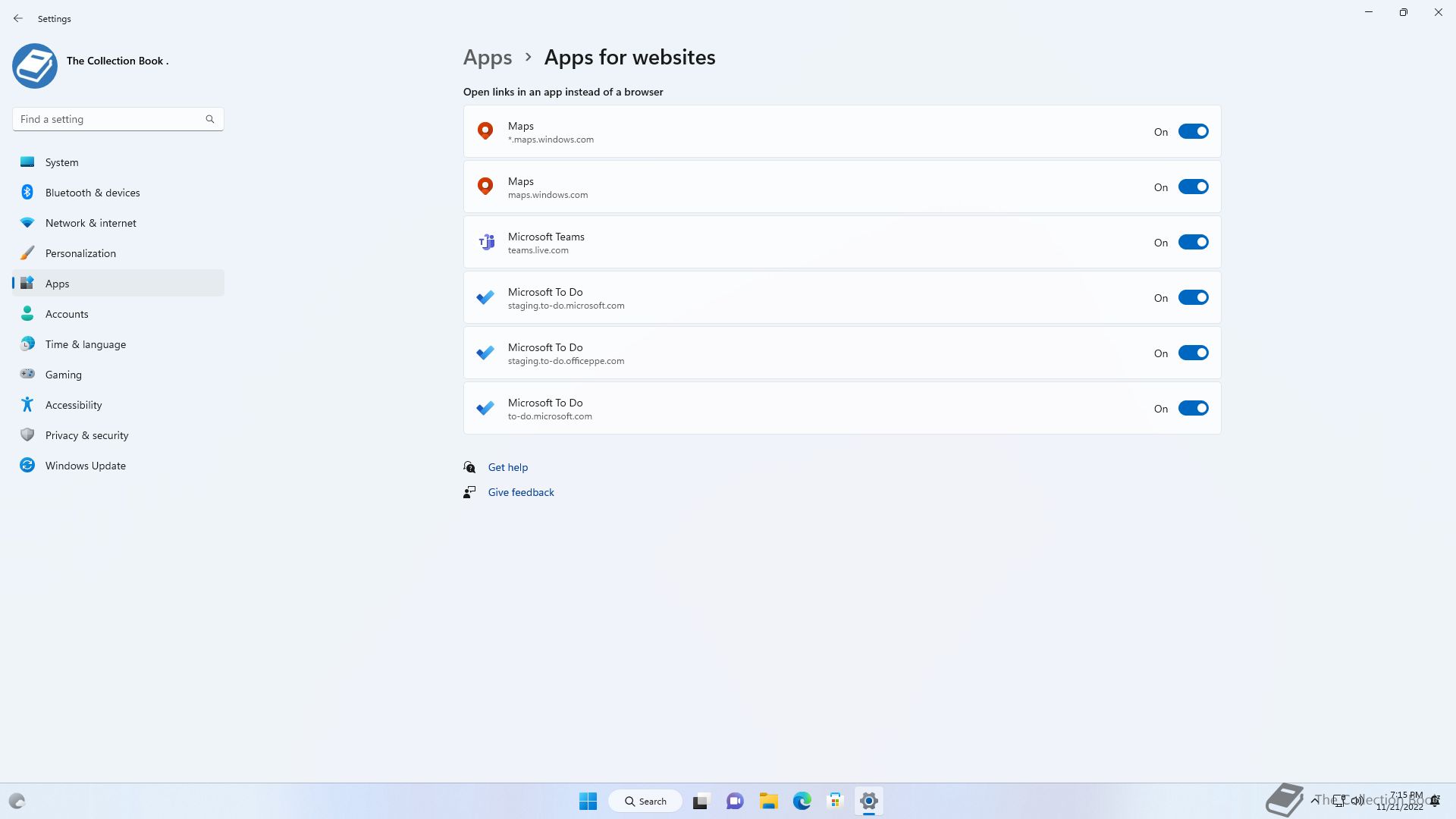Viewport: 1456px width, 819px height.
Task: Open the Windows Start menu
Action: (588, 801)
